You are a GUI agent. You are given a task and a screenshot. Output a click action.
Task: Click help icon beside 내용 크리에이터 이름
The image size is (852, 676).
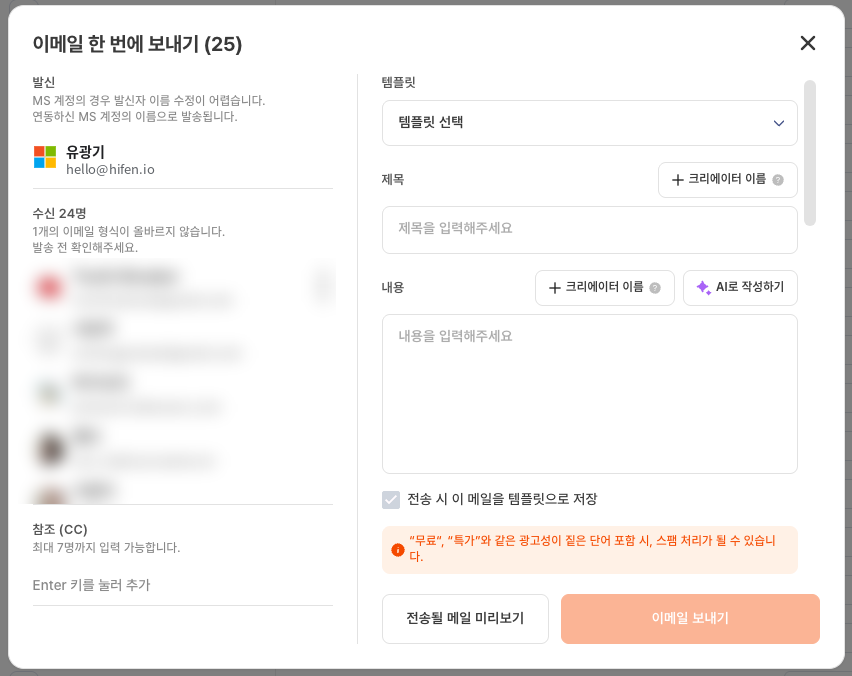[655, 288]
